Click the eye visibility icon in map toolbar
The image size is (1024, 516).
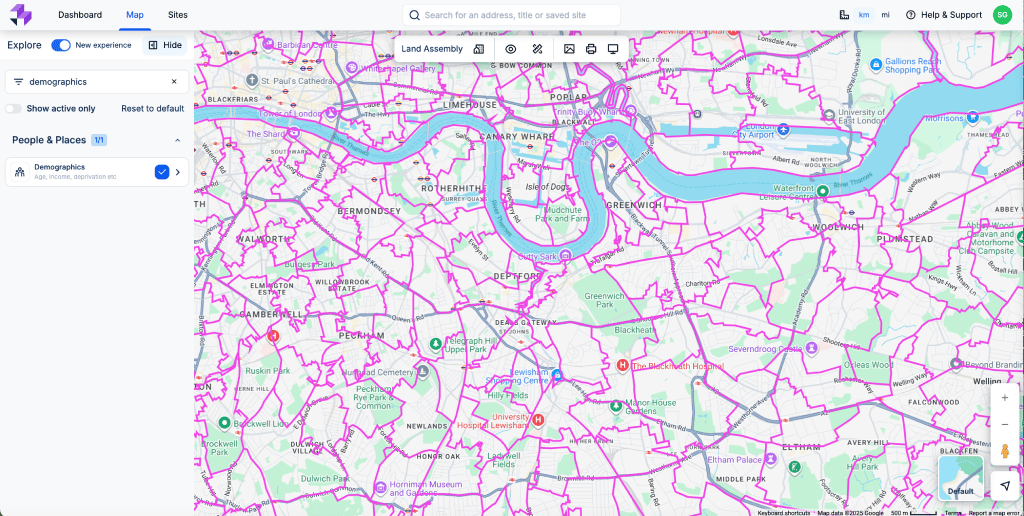pos(510,49)
